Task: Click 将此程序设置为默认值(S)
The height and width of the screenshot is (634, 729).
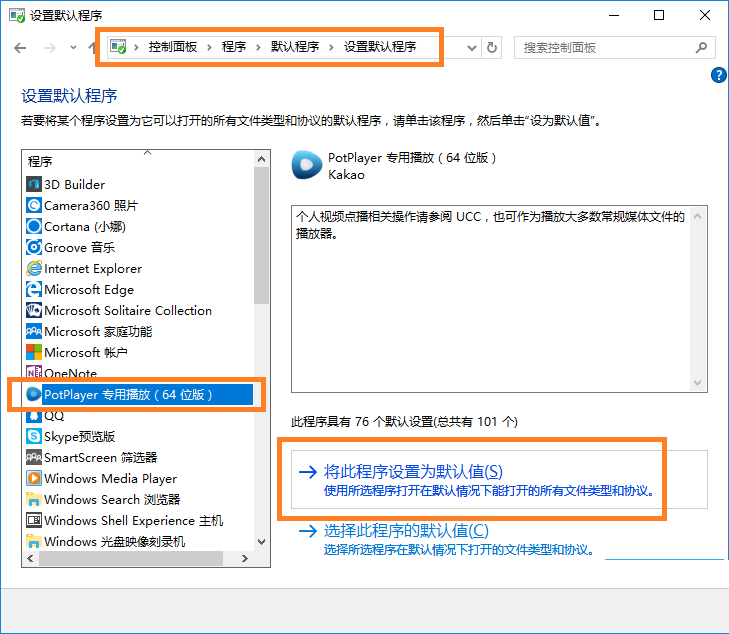Action: (413, 471)
